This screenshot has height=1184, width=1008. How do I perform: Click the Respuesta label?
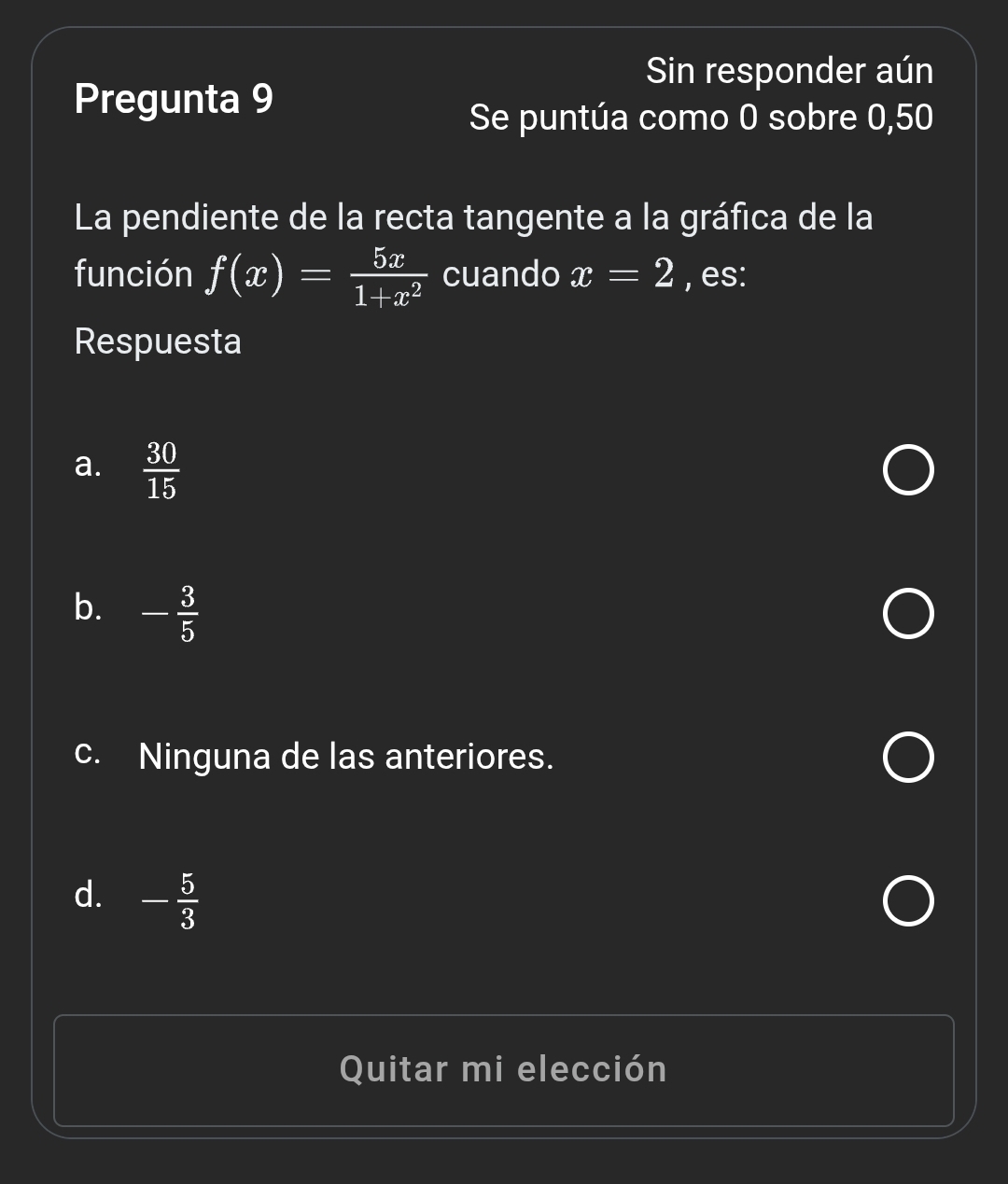(x=158, y=341)
